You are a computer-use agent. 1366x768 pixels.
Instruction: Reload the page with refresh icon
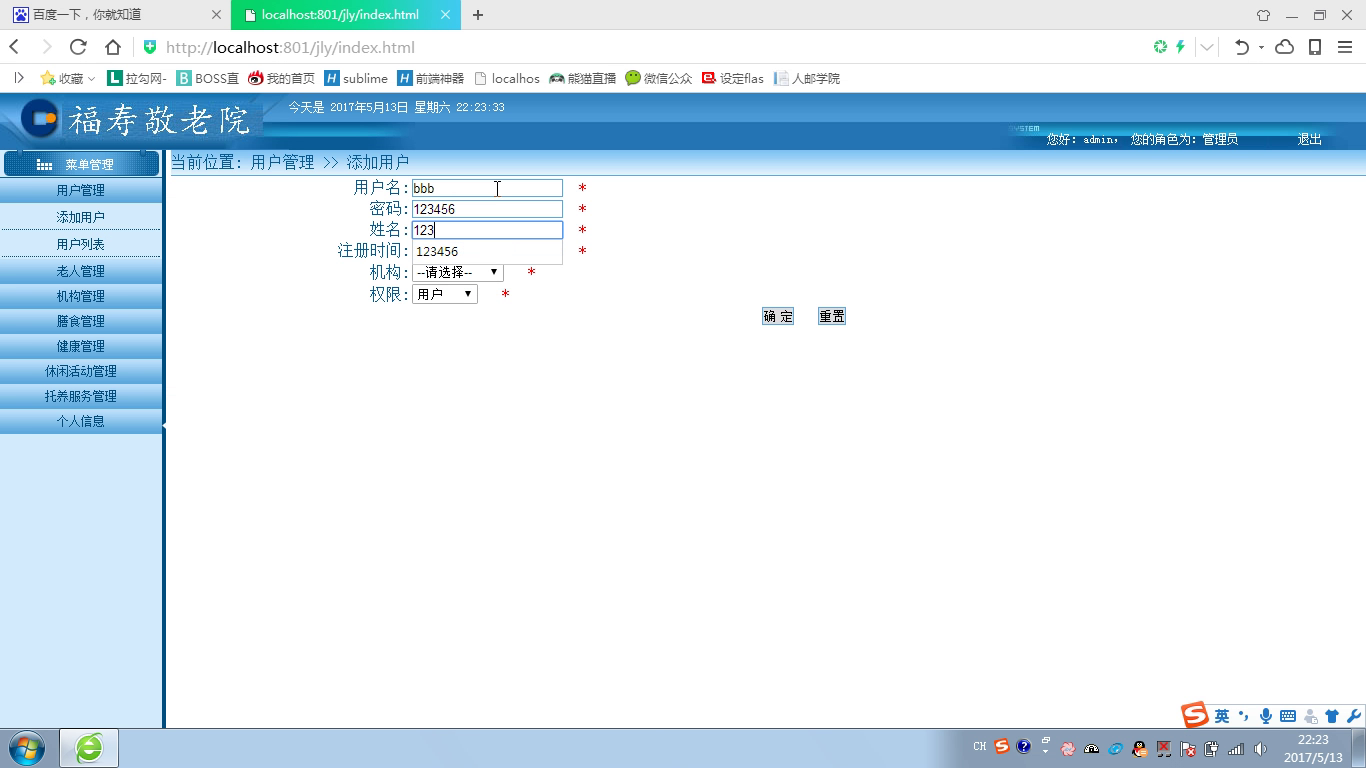point(78,47)
